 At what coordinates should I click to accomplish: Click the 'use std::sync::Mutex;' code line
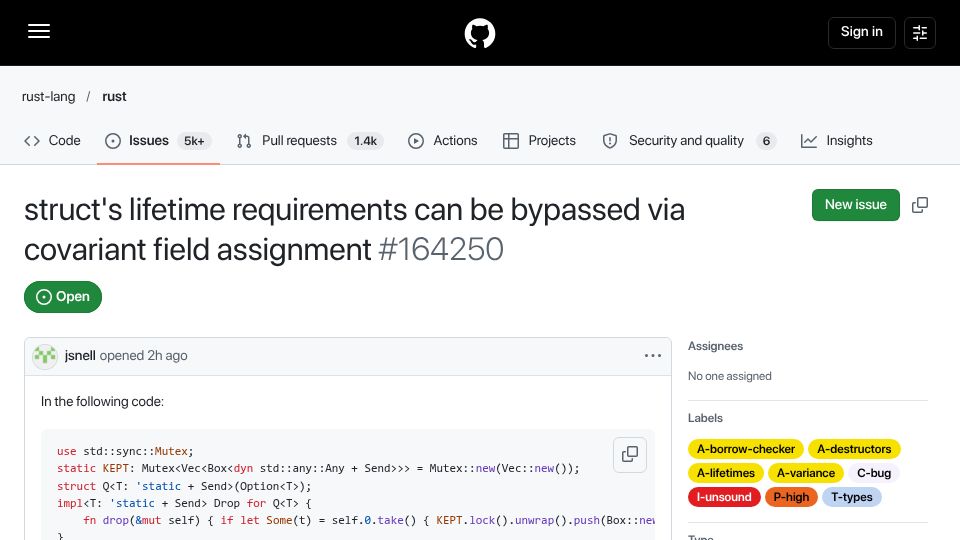point(125,451)
